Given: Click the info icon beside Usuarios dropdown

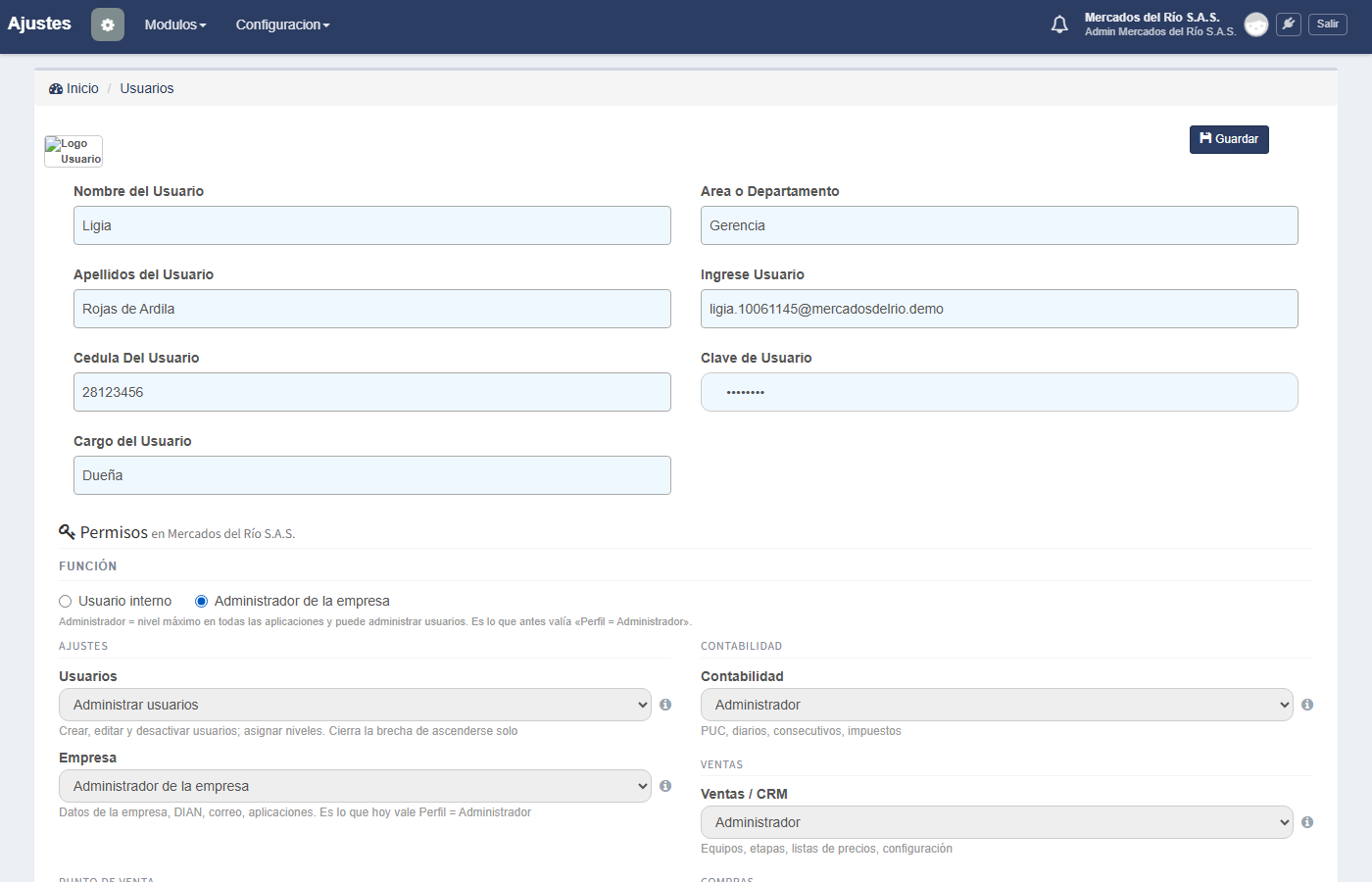Looking at the screenshot, I should (665, 705).
